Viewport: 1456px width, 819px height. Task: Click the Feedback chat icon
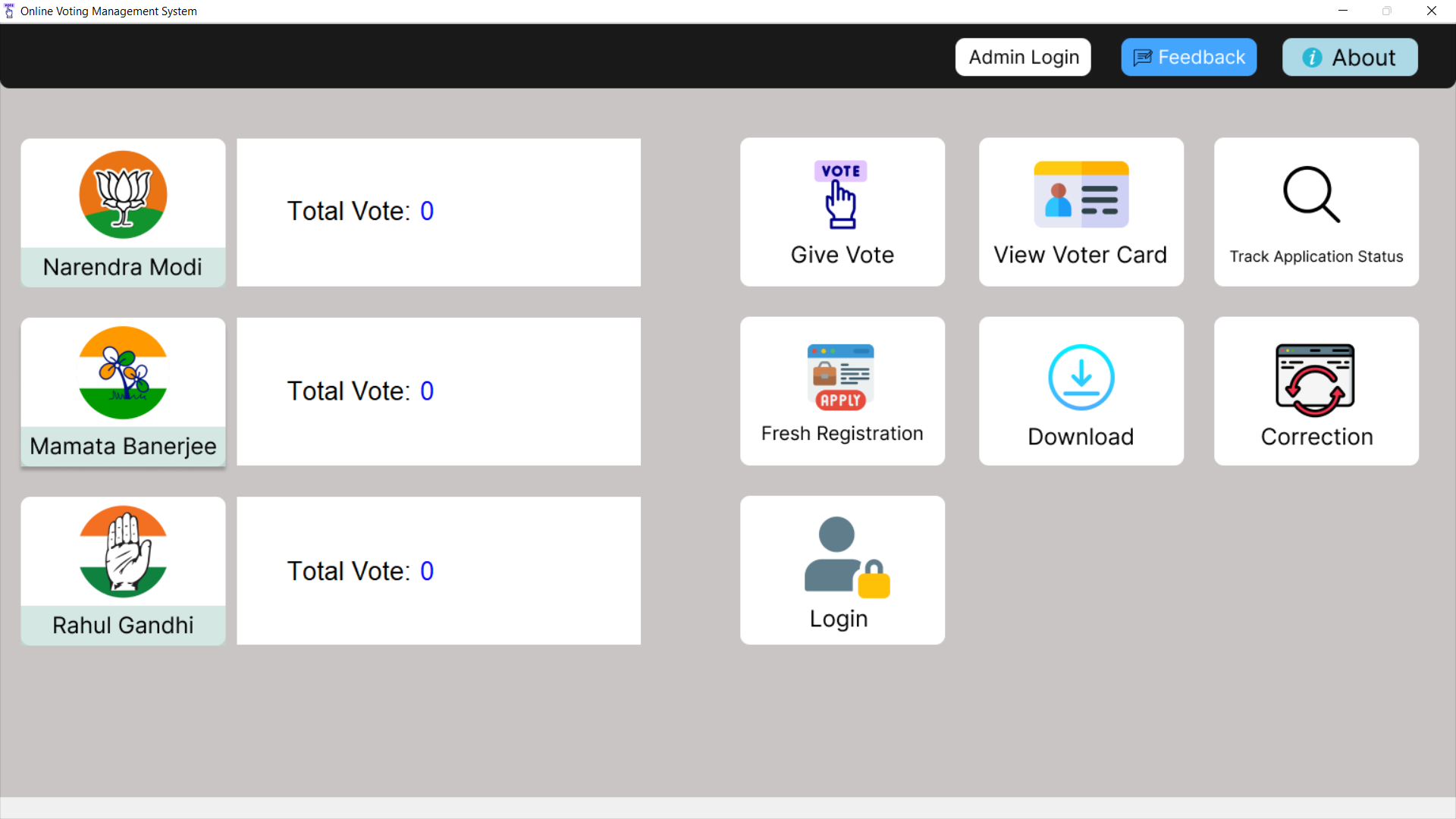(1142, 57)
